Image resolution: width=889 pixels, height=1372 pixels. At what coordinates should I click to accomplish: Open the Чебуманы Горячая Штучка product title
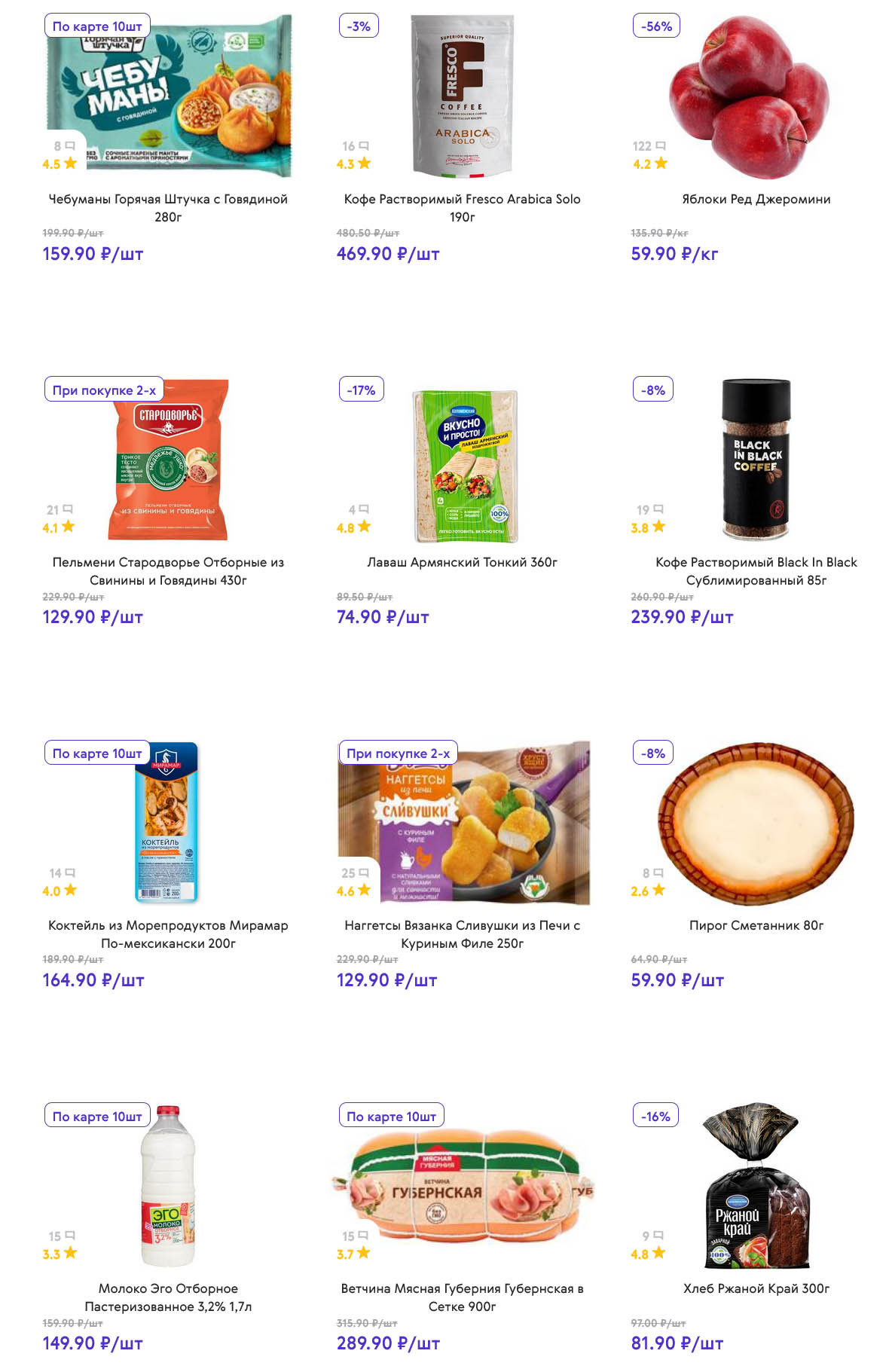tap(168, 208)
